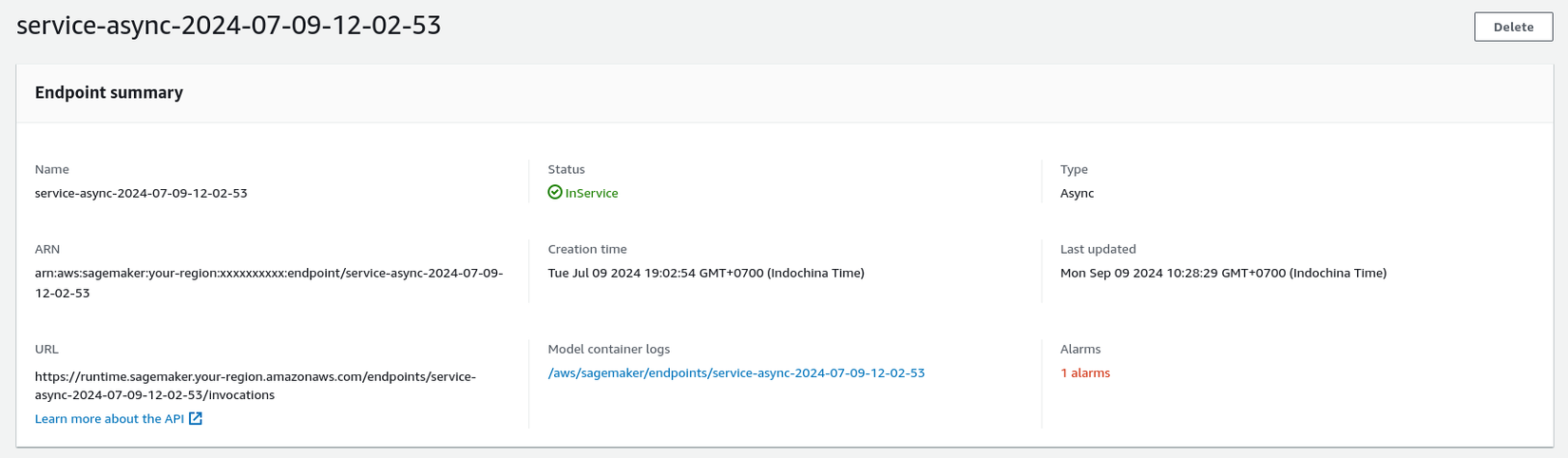Select the endpoint name value under Name
This screenshot has height=458, width=1568.
point(141,193)
